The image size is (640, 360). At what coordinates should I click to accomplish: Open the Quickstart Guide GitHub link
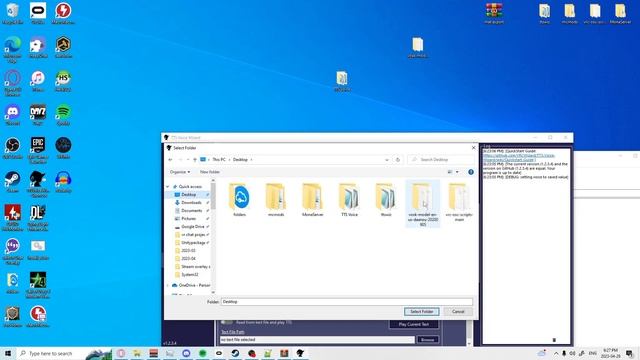point(519,158)
